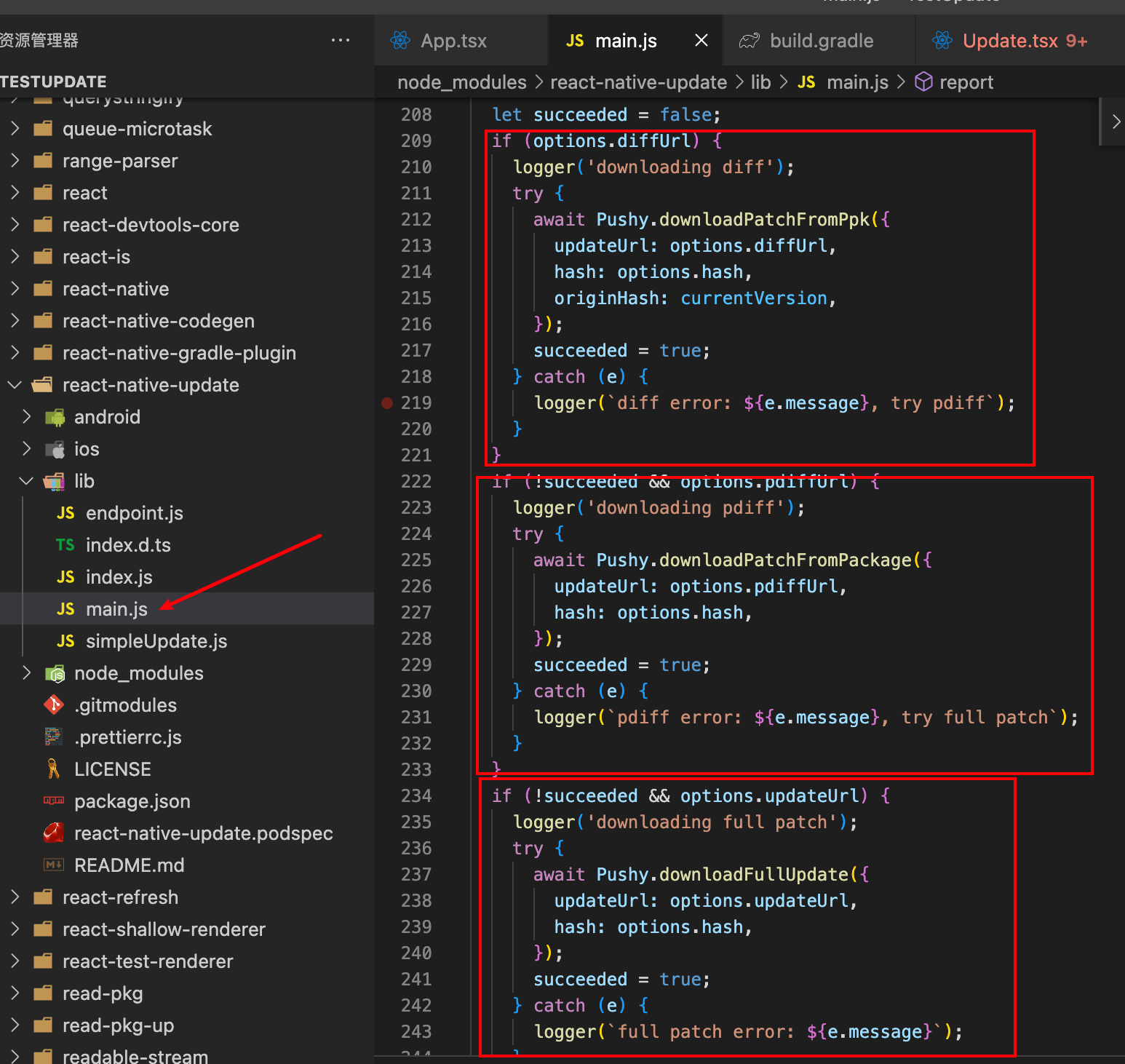Expand the react folder chevron
This screenshot has height=1064, width=1125.
click(x=15, y=193)
